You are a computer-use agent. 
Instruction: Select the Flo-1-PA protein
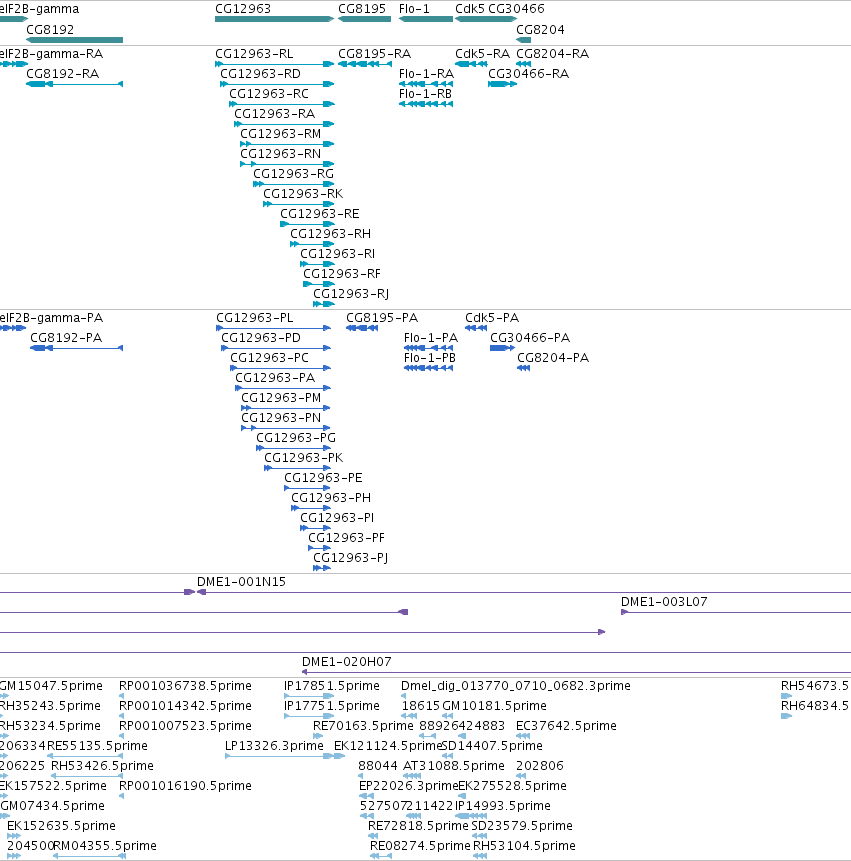428,348
